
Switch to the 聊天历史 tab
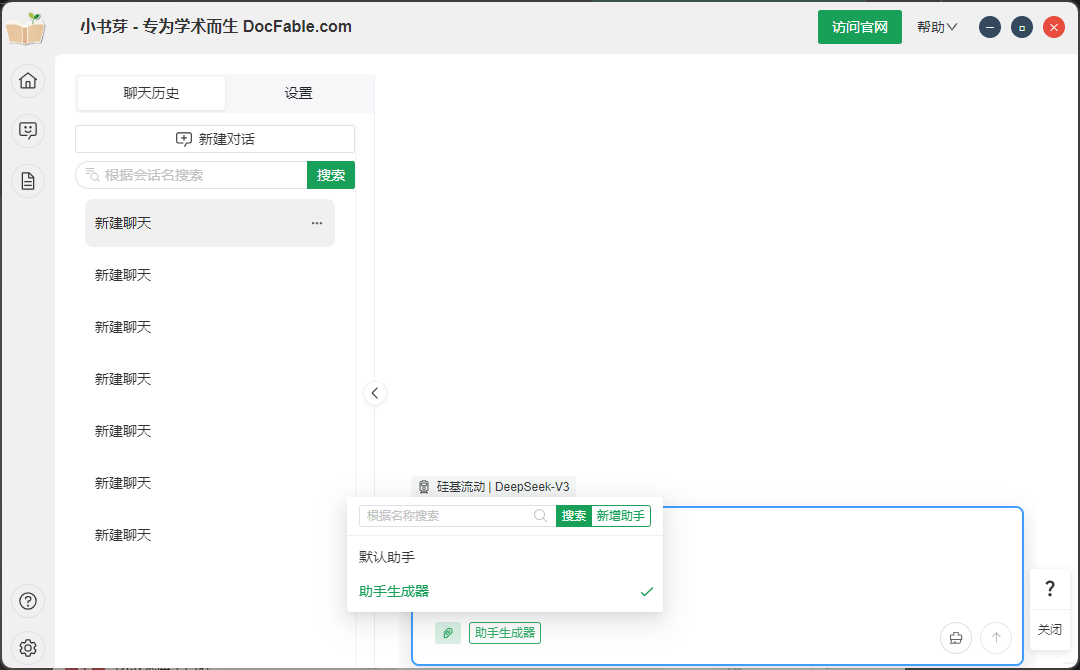pyautogui.click(x=151, y=93)
